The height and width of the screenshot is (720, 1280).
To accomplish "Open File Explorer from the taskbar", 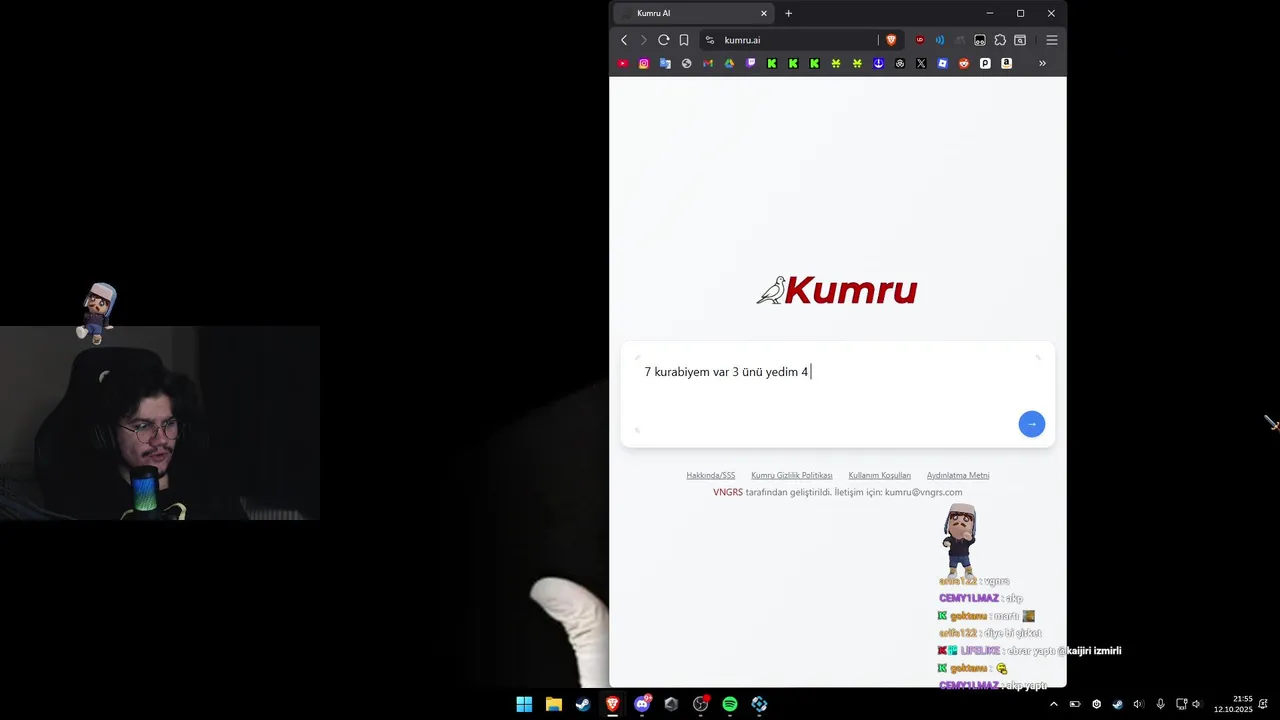I will coord(554,704).
